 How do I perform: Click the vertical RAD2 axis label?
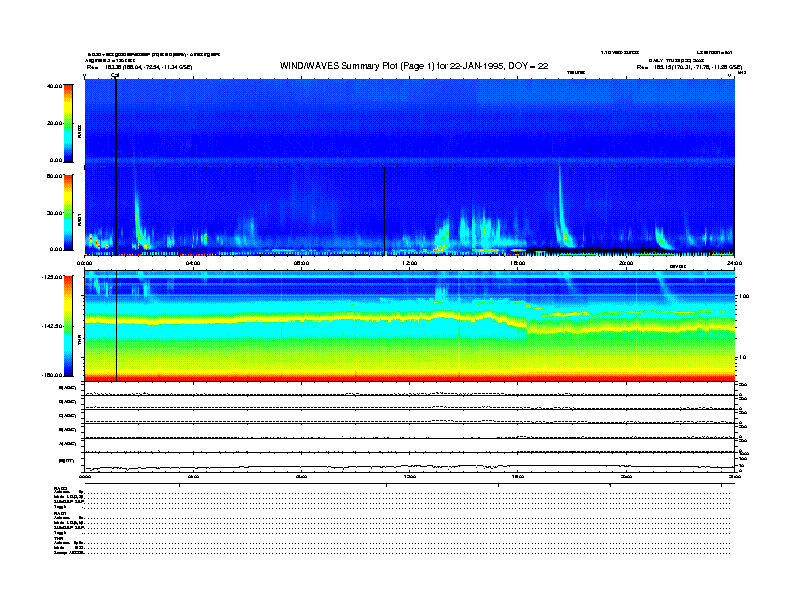80,132
